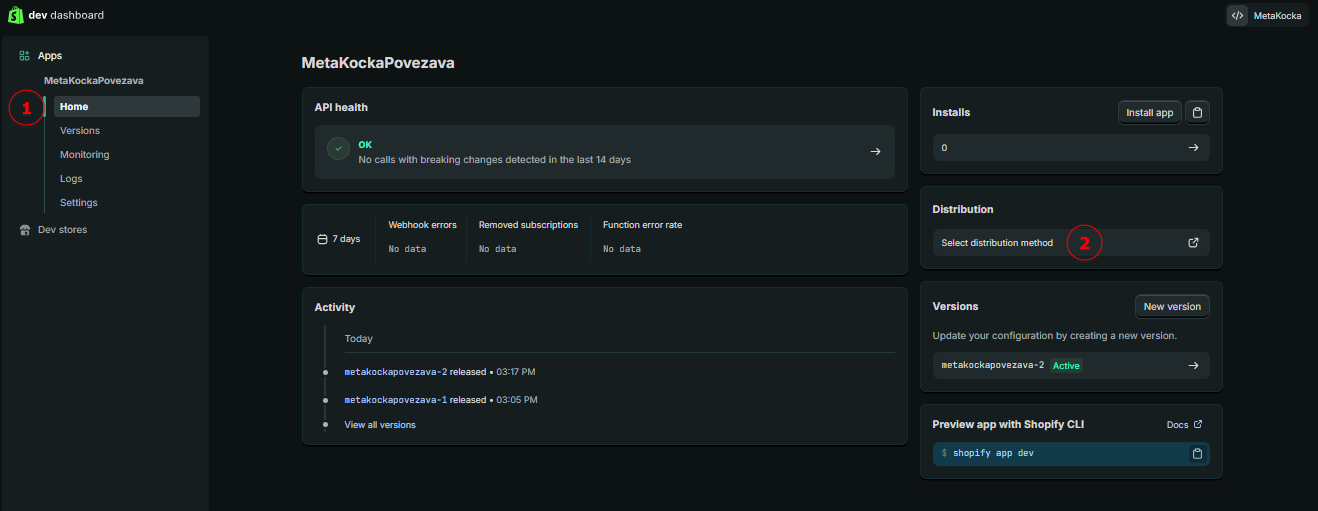The image size is (1318, 511).
Task: Click the Dev stores shop icon
Action: (x=24, y=230)
